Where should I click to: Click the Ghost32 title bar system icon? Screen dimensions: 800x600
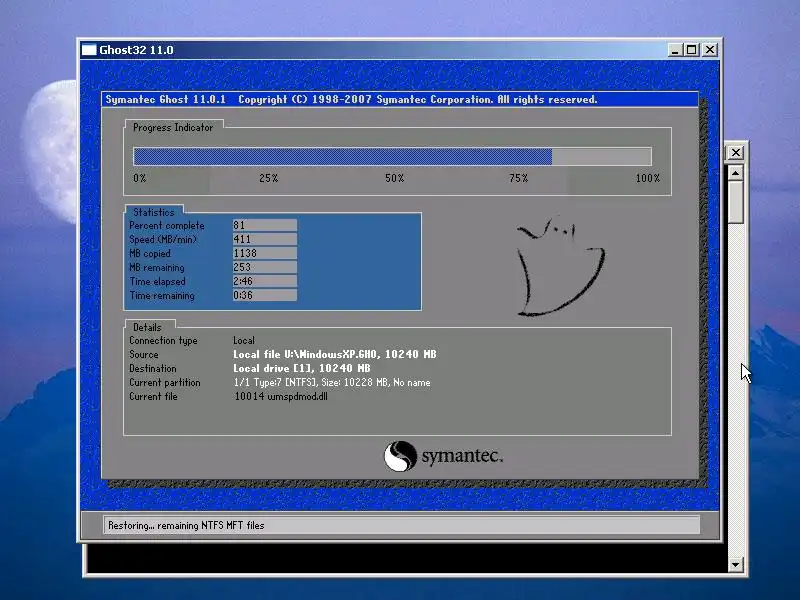(x=89, y=50)
